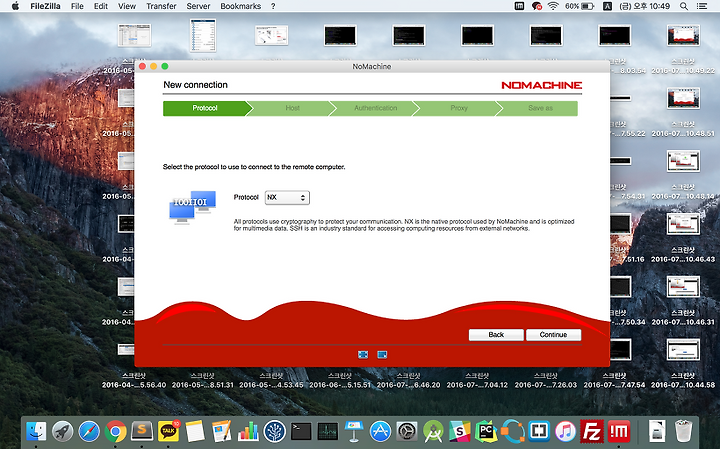Open PyCharm in the Dock
This screenshot has width=720, height=449.
pos(487,432)
